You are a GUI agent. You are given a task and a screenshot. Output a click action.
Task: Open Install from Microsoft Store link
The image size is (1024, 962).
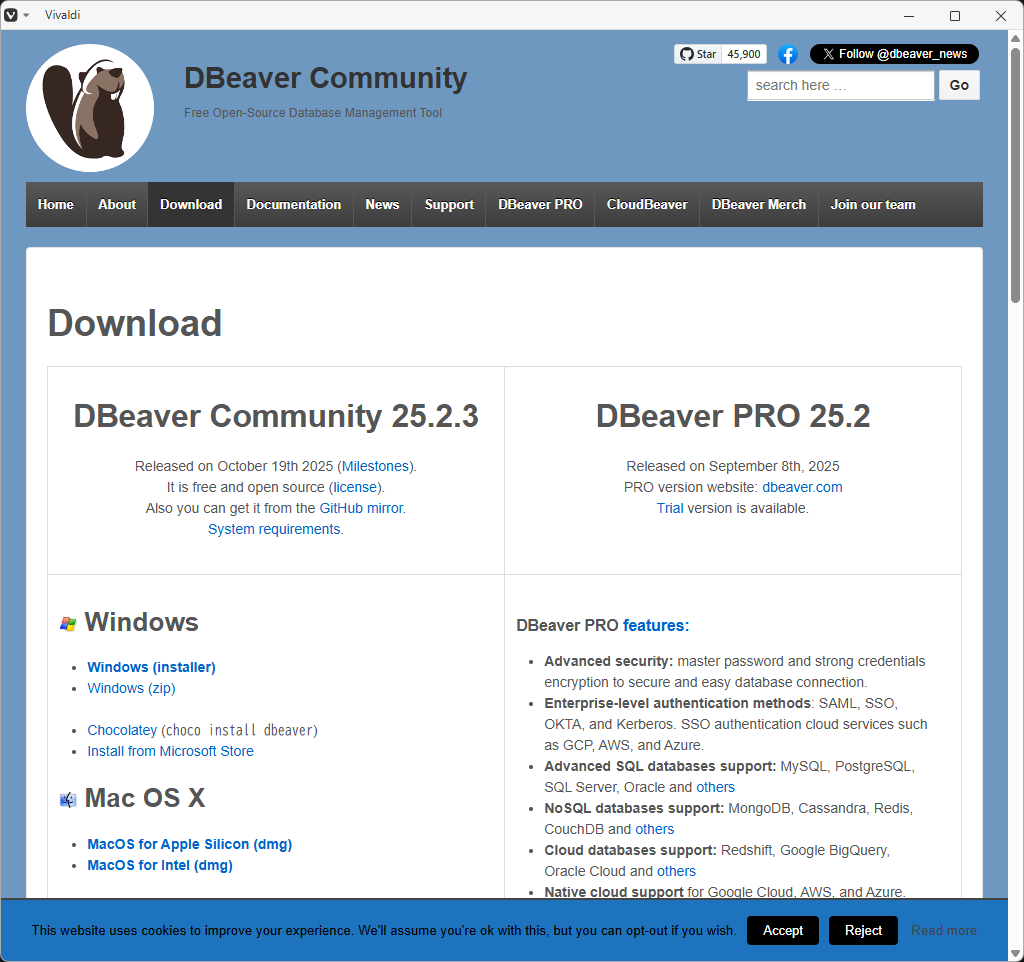(170, 751)
